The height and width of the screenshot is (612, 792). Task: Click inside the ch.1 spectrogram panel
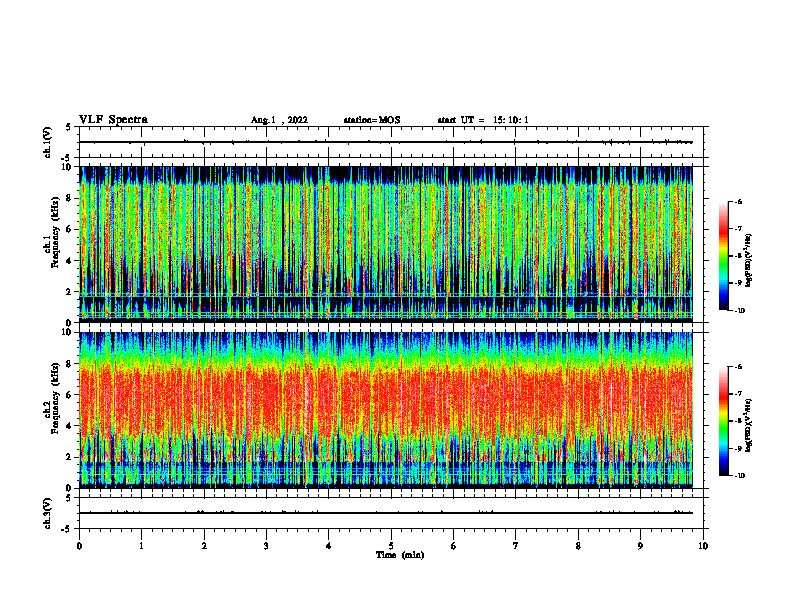(386, 244)
